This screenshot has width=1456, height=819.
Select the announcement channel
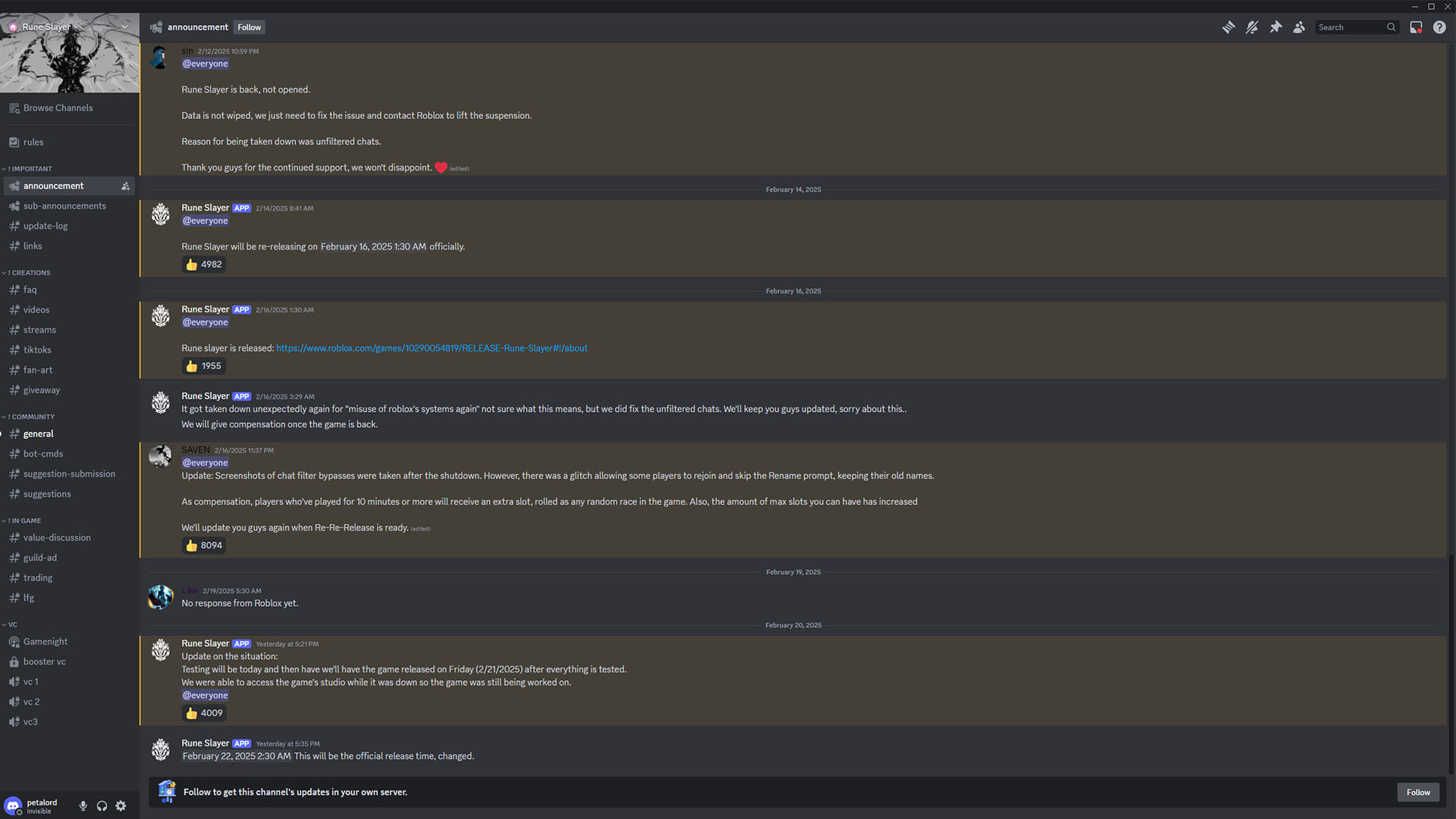coord(54,186)
